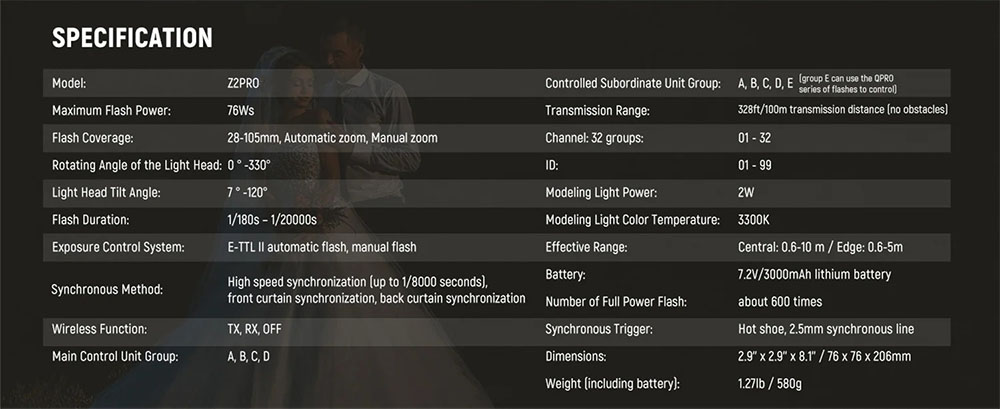Click the Channel: 32 groups label

(594, 137)
